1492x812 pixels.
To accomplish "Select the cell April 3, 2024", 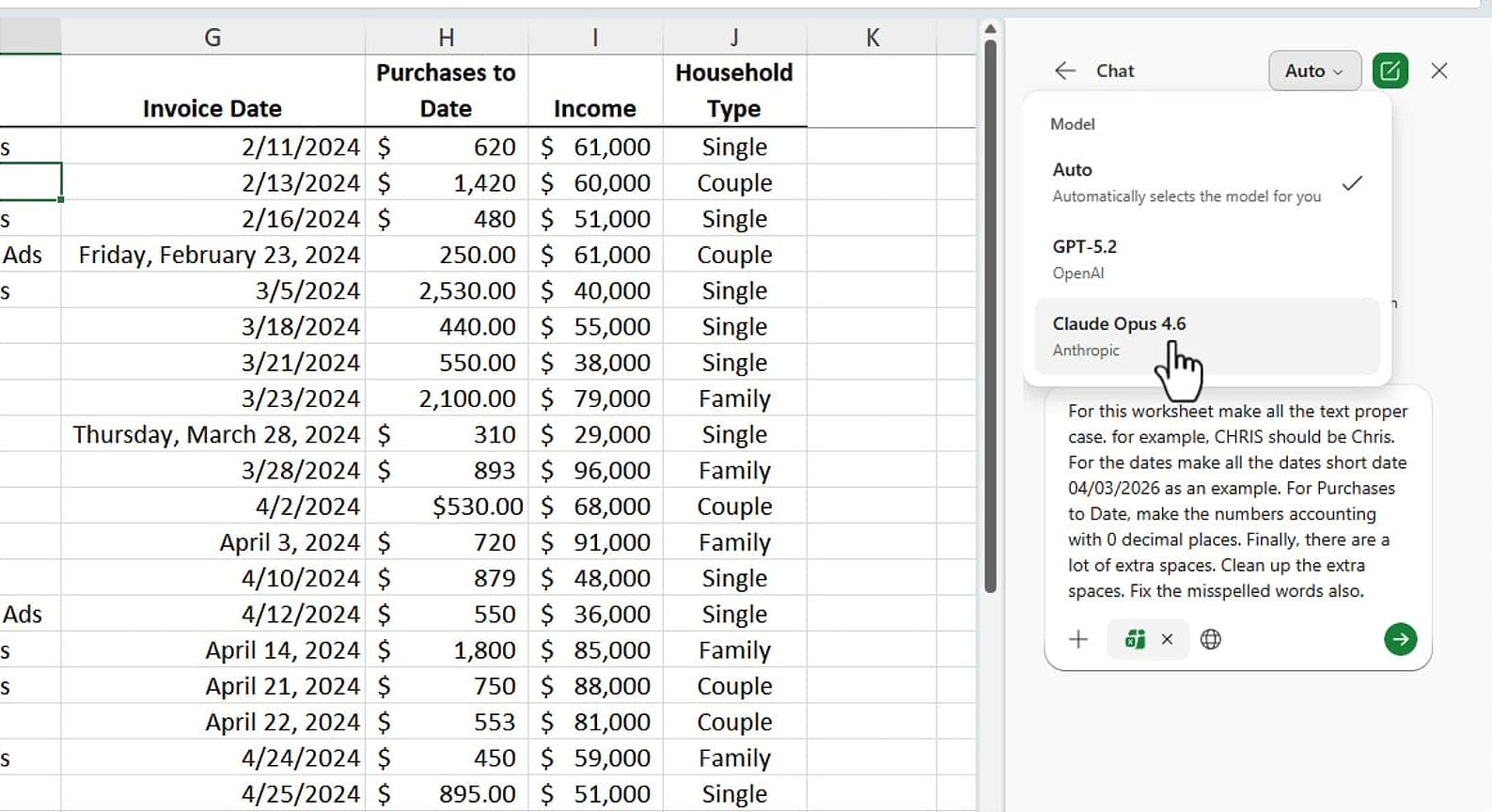I will click(212, 542).
